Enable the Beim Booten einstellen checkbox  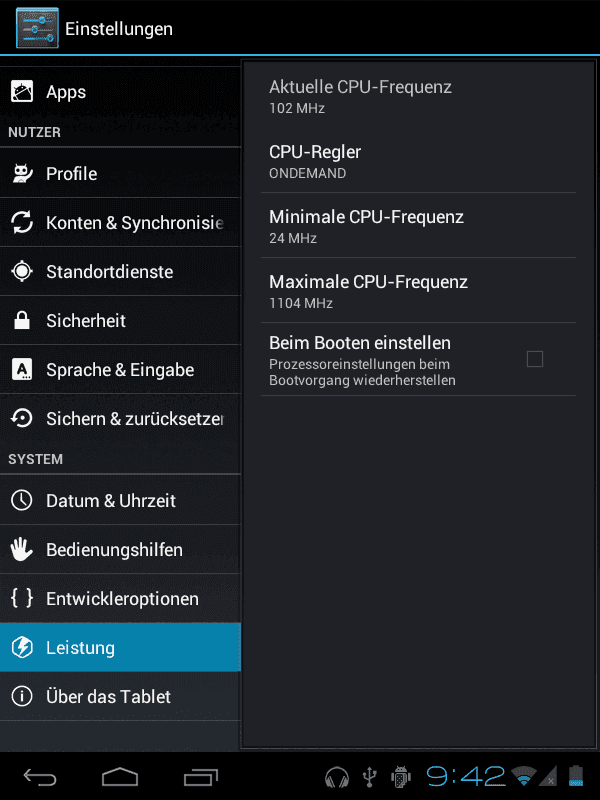(x=535, y=359)
